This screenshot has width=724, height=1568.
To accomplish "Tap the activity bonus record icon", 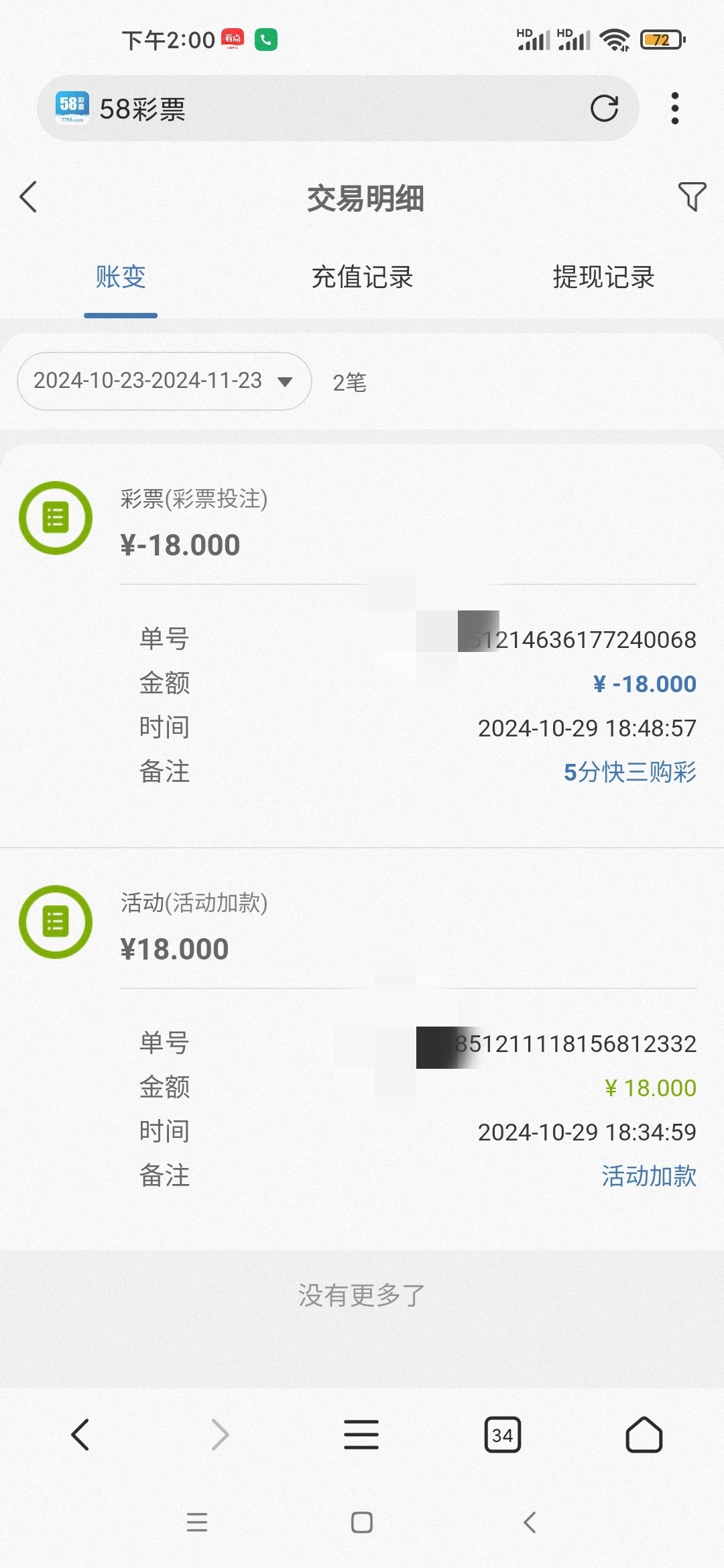I will coord(56,922).
